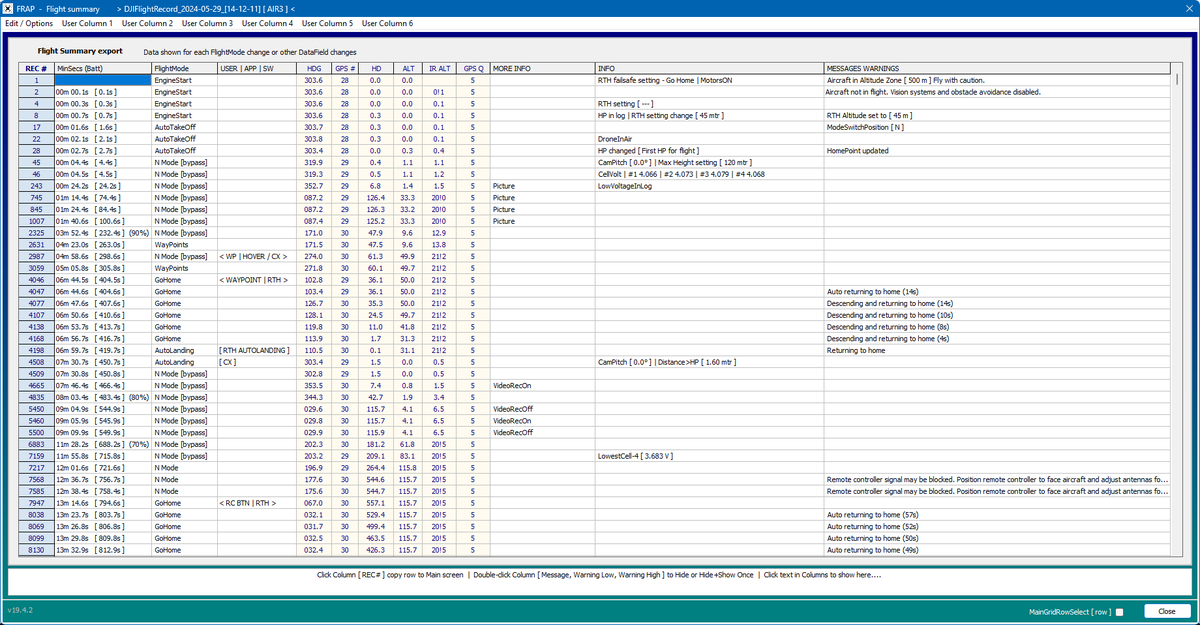
Task: Select the User Column 6 menu
Action: tap(387, 23)
